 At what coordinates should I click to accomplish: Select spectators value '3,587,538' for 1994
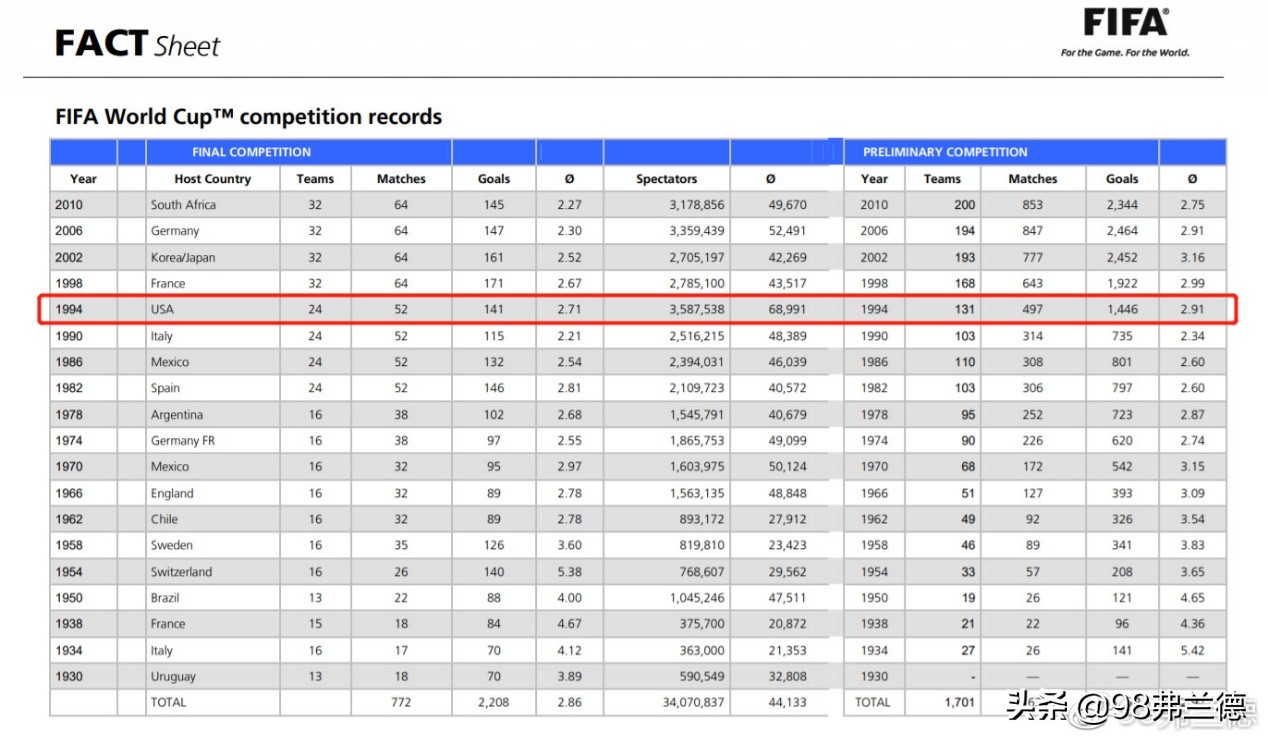(697, 310)
